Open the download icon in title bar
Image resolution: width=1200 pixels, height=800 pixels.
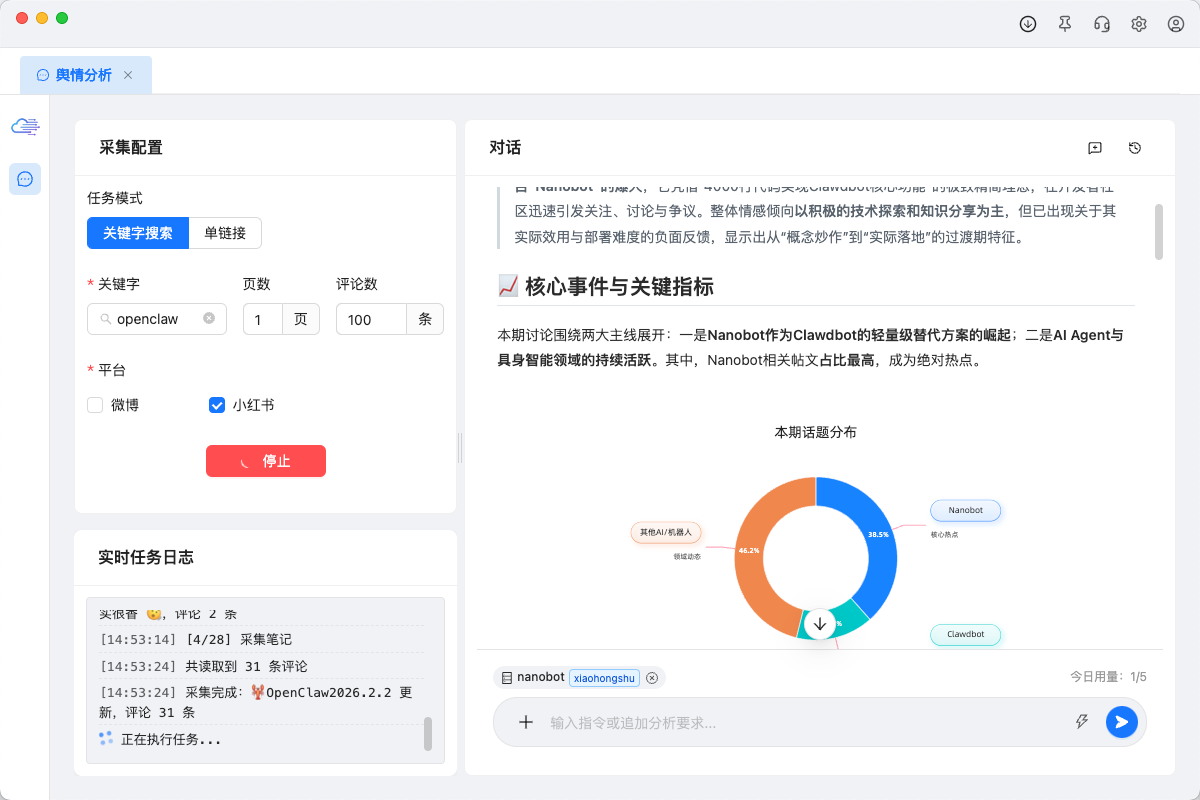[1028, 24]
